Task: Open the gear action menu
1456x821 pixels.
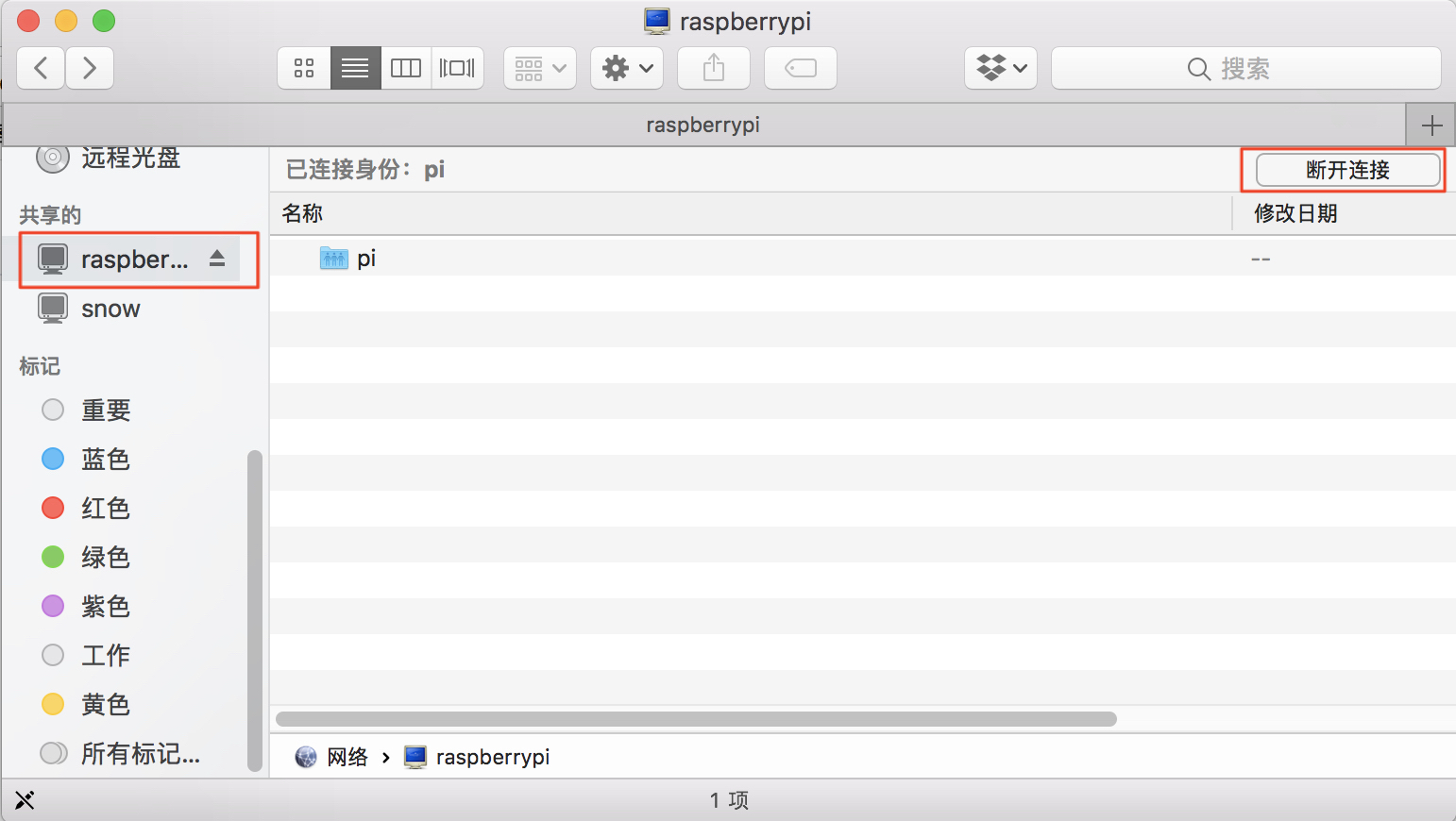Action: pos(627,68)
